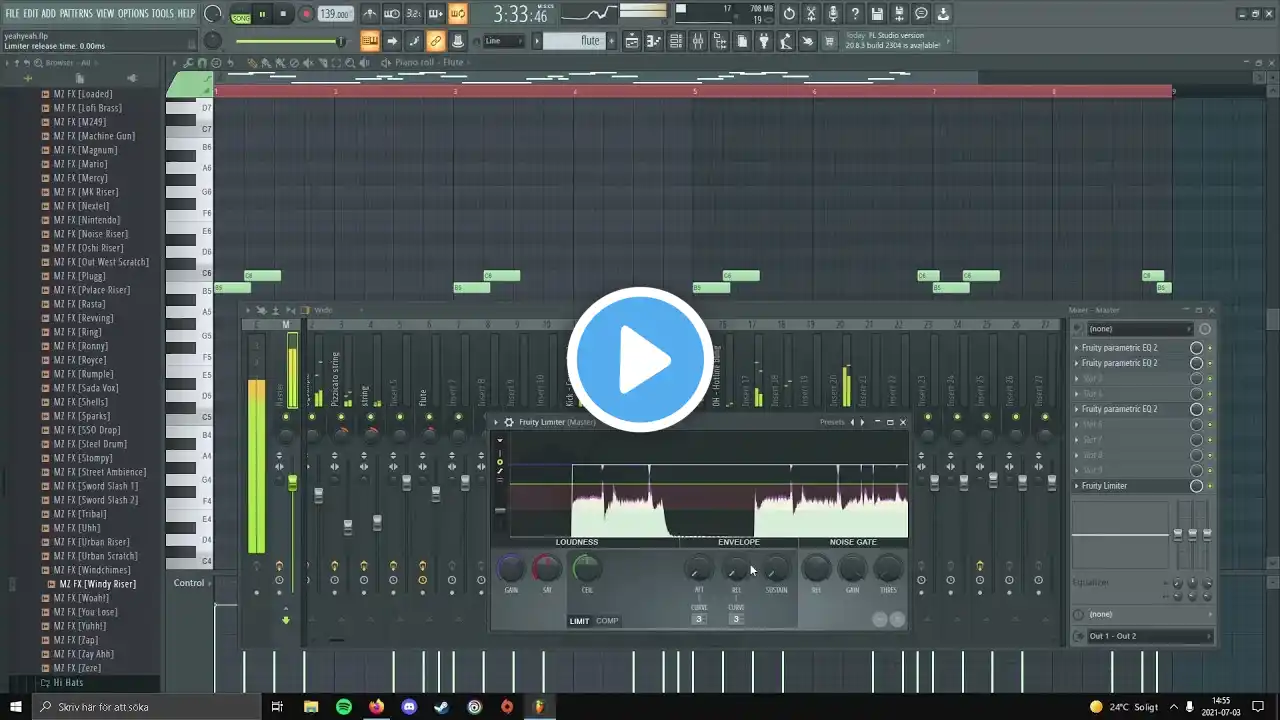Open the TOOLS menu
The height and width of the screenshot is (720, 1280).
[162, 13]
